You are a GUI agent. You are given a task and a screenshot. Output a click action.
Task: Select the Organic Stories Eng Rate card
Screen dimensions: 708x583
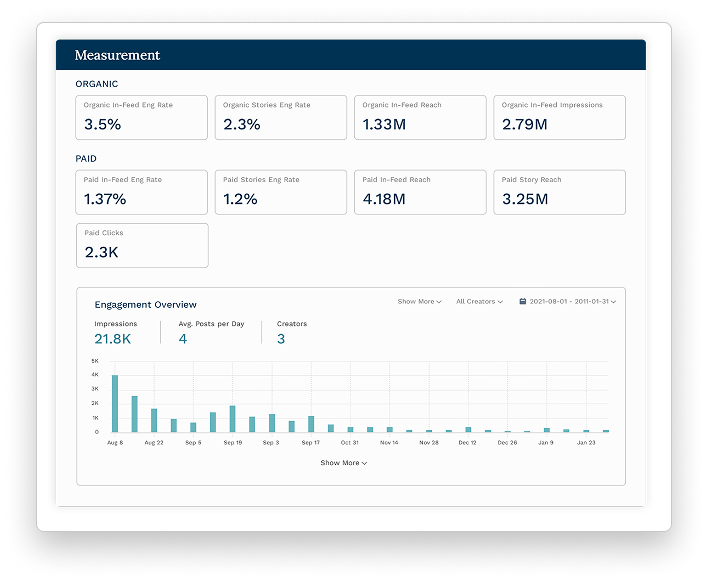281,117
